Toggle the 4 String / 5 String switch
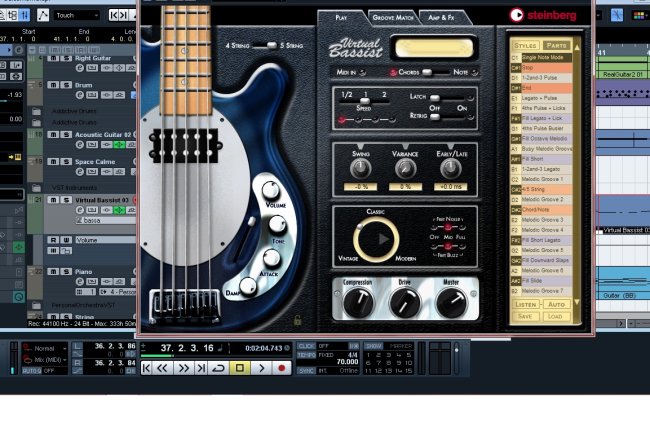650x433 pixels. pos(265,46)
